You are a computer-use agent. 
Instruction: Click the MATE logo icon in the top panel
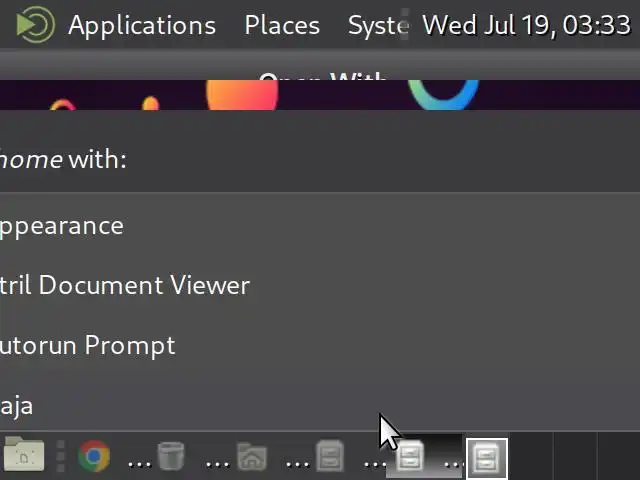click(35, 24)
